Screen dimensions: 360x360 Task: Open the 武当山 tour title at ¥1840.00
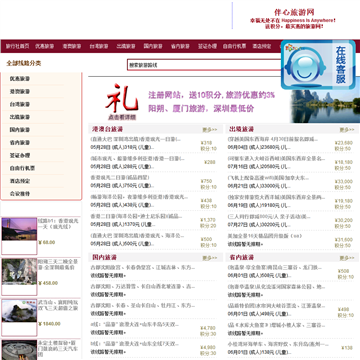click(x=58, y=305)
